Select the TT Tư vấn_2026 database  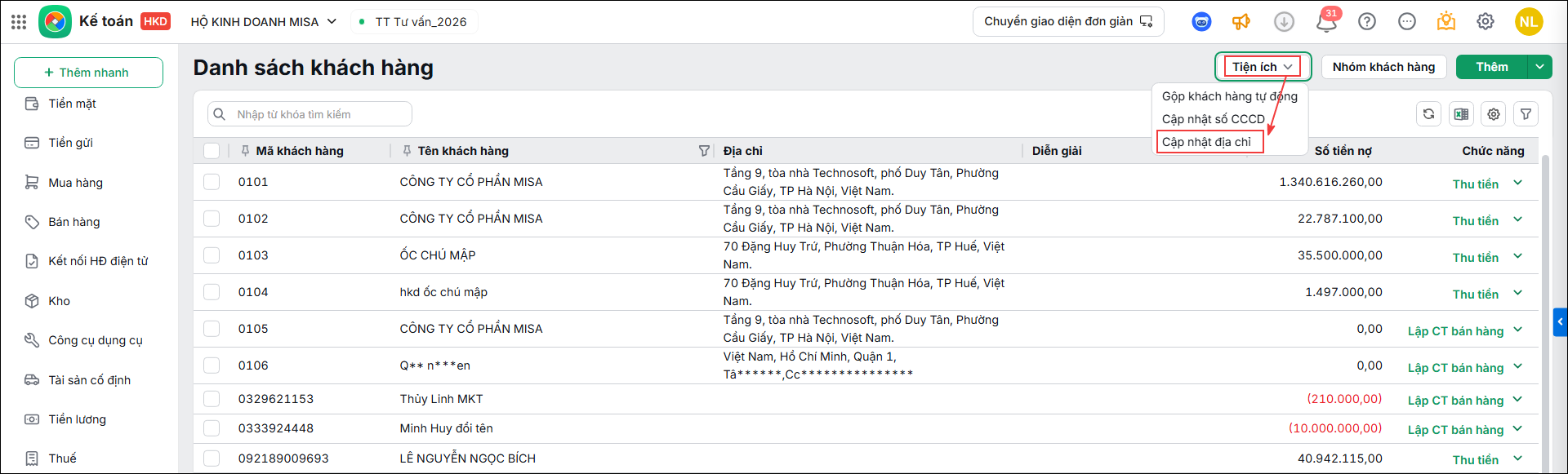point(414,22)
